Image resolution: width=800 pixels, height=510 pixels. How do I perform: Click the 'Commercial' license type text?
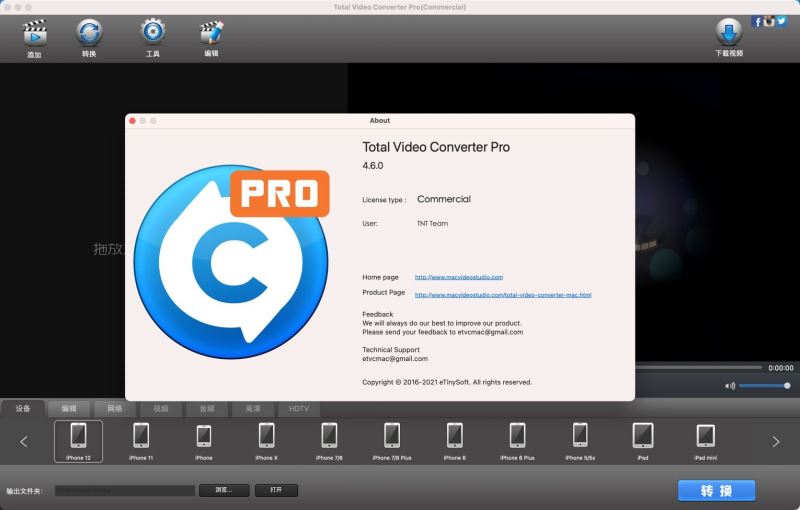coord(444,199)
